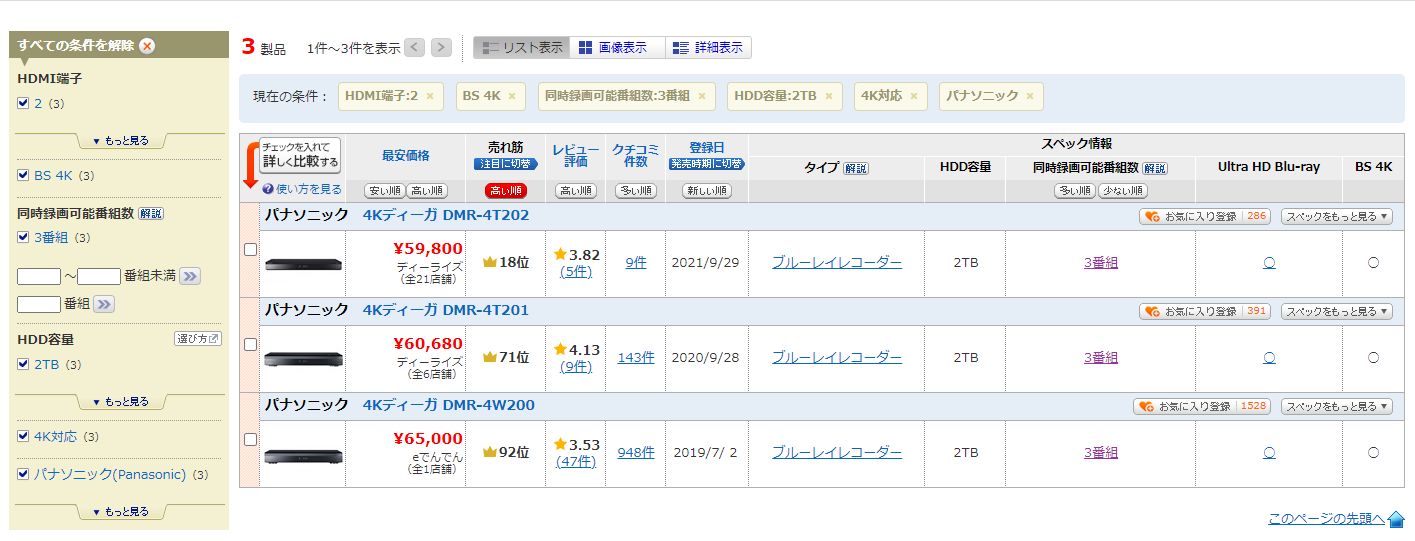This screenshot has height=541, width=1415.
Task: Sort by 安い順 price
Action: tap(384, 191)
